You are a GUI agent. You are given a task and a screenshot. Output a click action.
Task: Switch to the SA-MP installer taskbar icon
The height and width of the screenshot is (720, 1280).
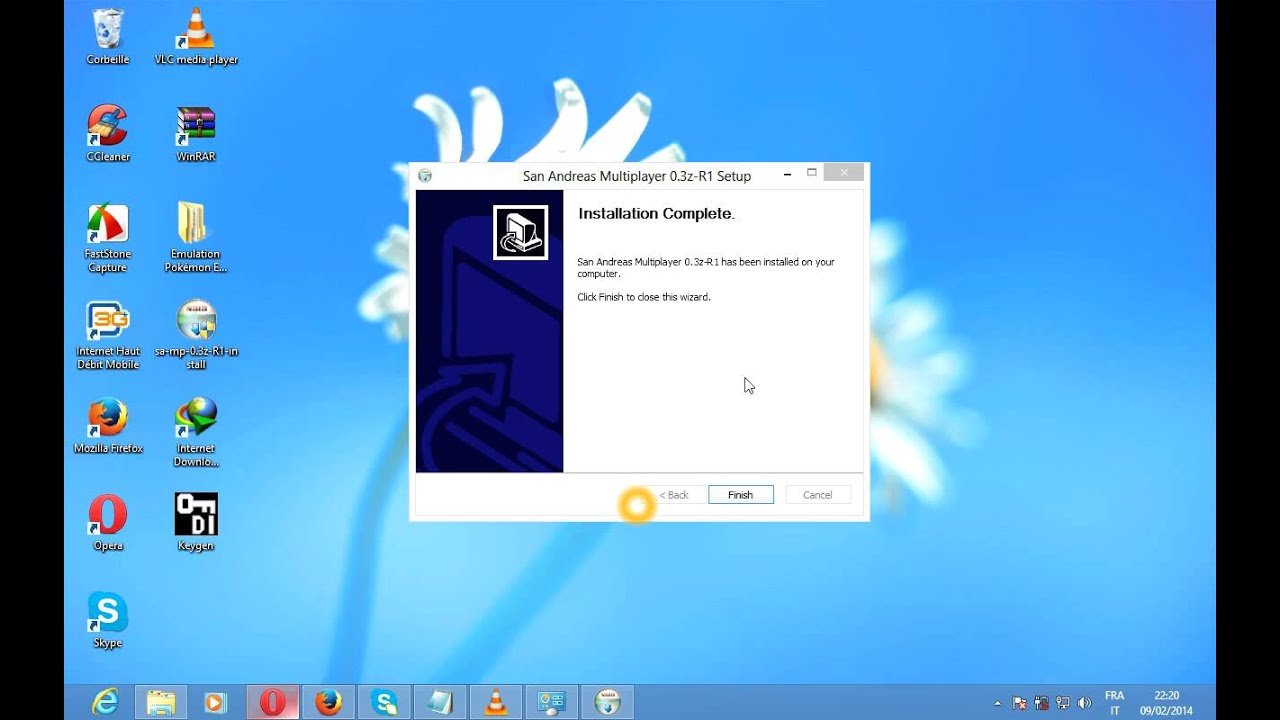(x=608, y=702)
